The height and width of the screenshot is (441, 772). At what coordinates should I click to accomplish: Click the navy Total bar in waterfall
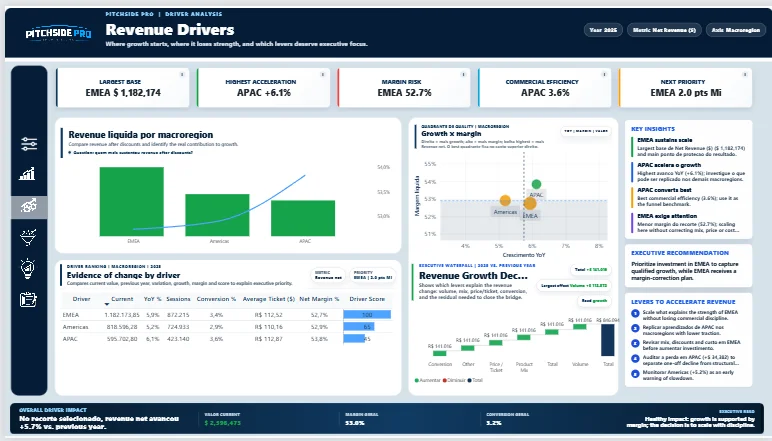pyautogui.click(x=608, y=340)
